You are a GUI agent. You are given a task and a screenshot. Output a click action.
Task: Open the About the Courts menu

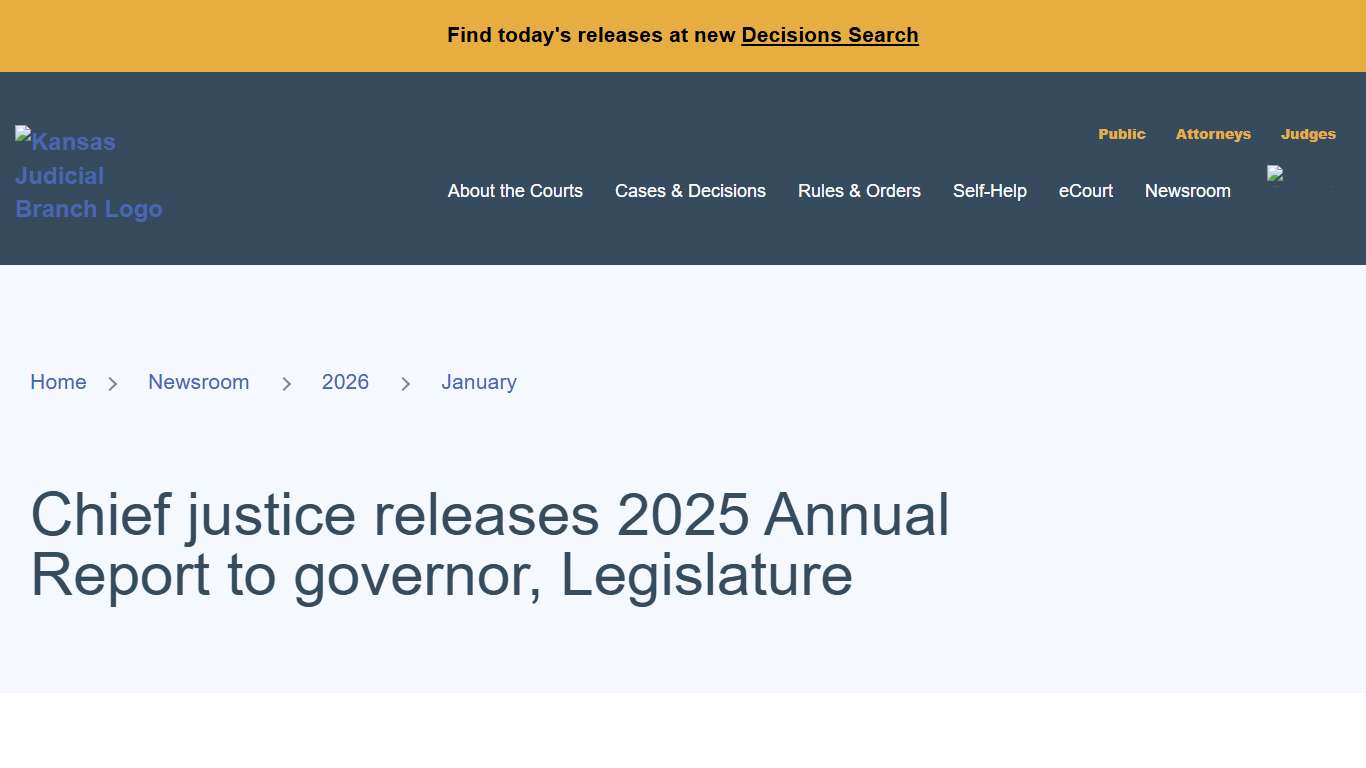515,191
